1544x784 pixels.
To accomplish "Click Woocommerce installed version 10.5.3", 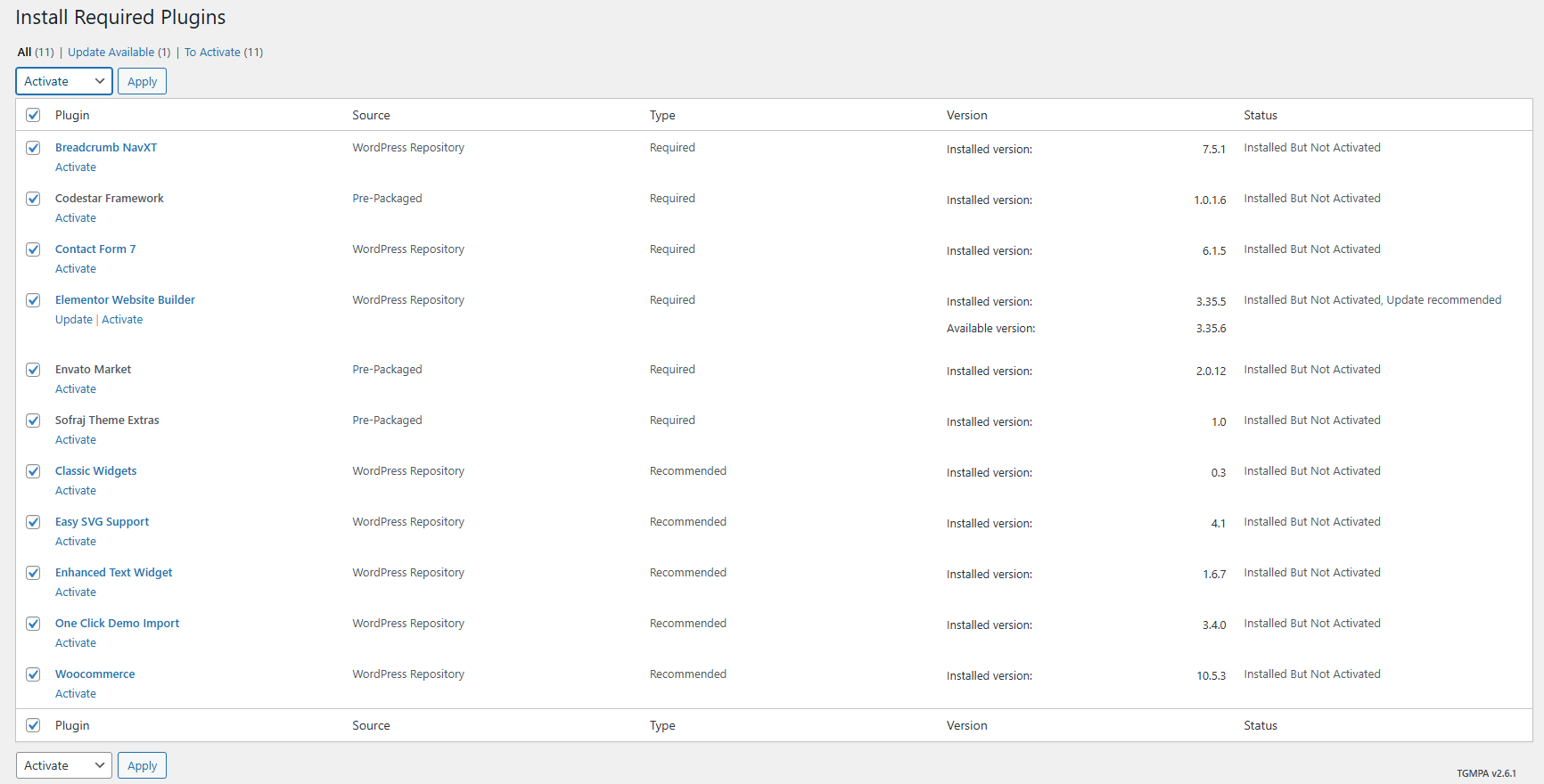I will click(x=1211, y=676).
